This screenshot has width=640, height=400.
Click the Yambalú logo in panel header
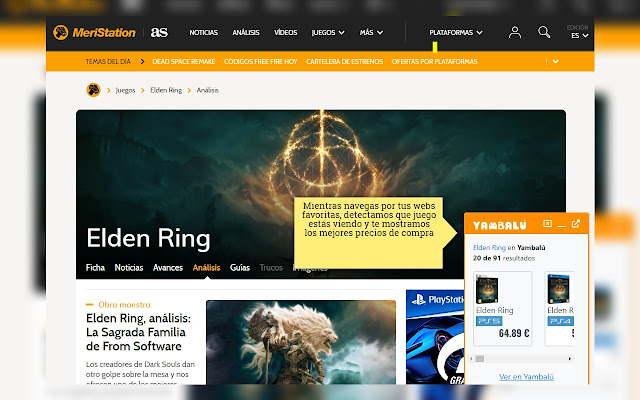pyautogui.click(x=500, y=225)
